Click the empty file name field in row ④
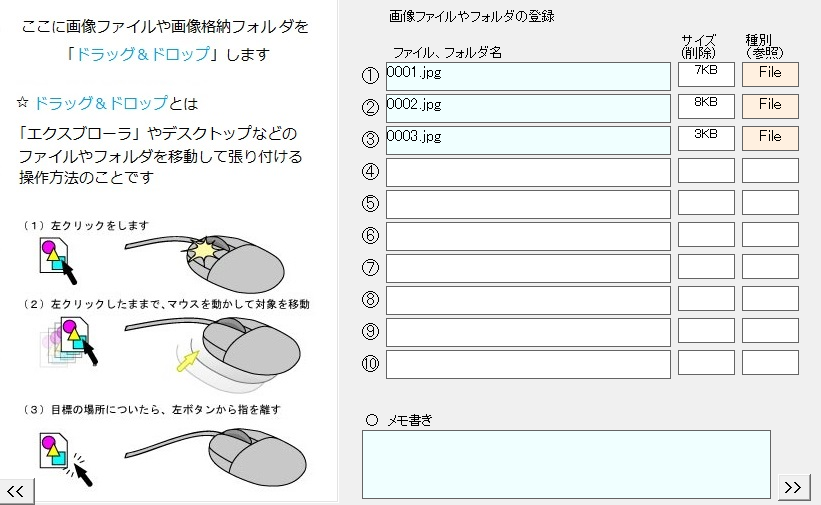The height and width of the screenshot is (505, 821). coord(528,172)
